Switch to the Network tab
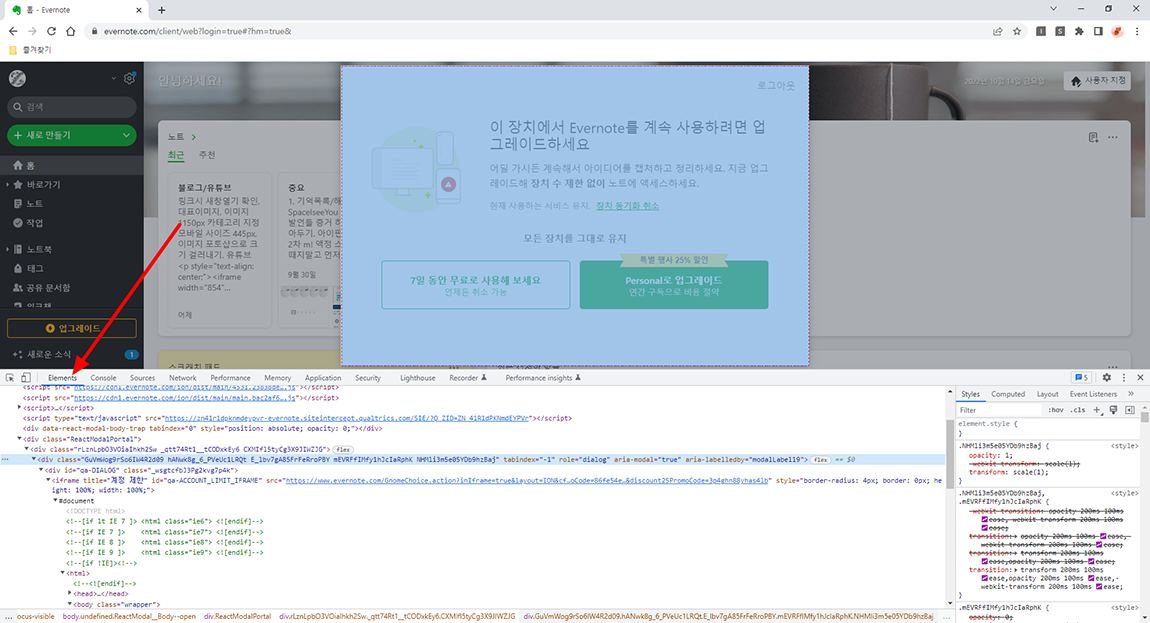 183,378
